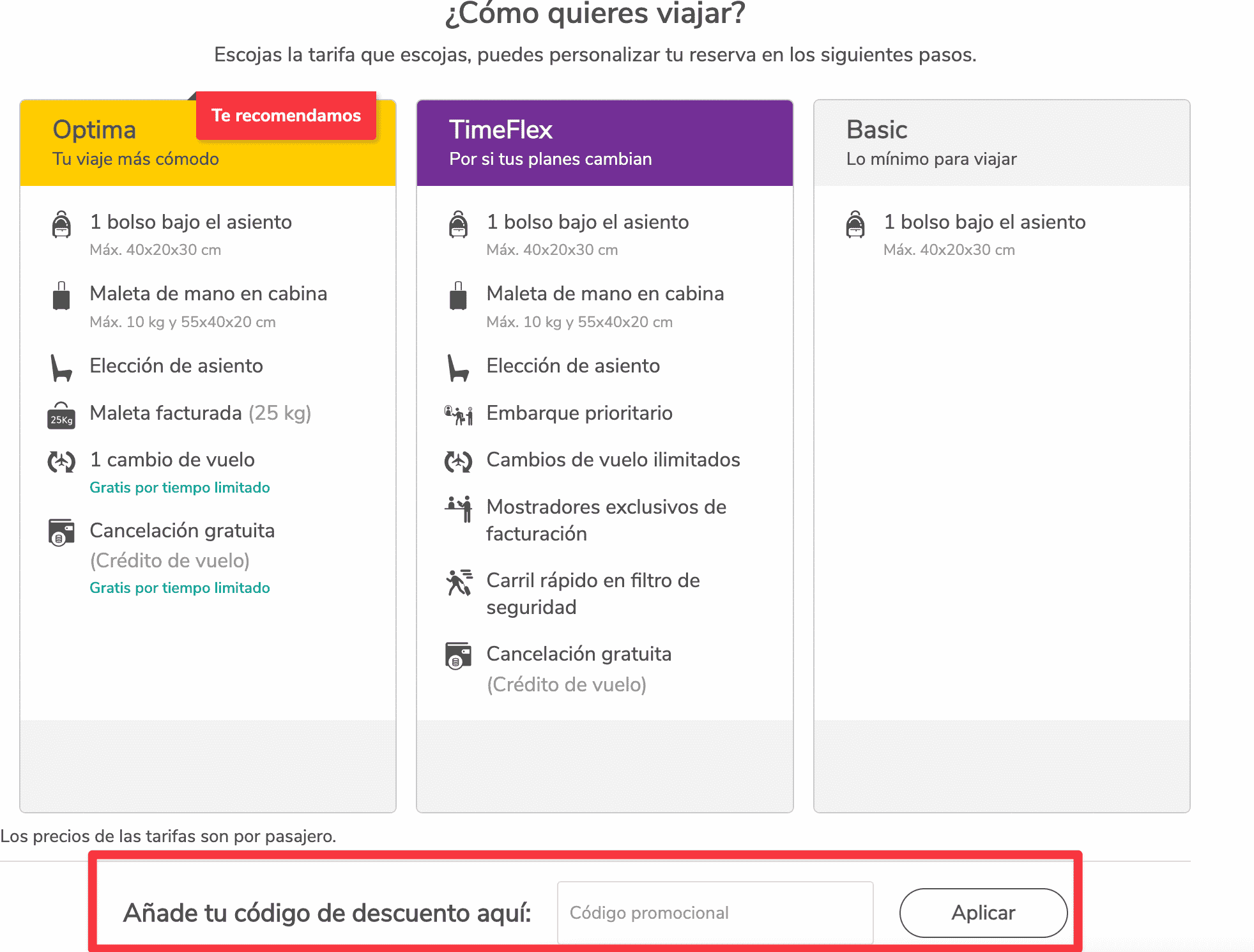Click the security fast lane icon in TimeFlex
Image resolution: width=1254 pixels, height=952 pixels.
[458, 583]
